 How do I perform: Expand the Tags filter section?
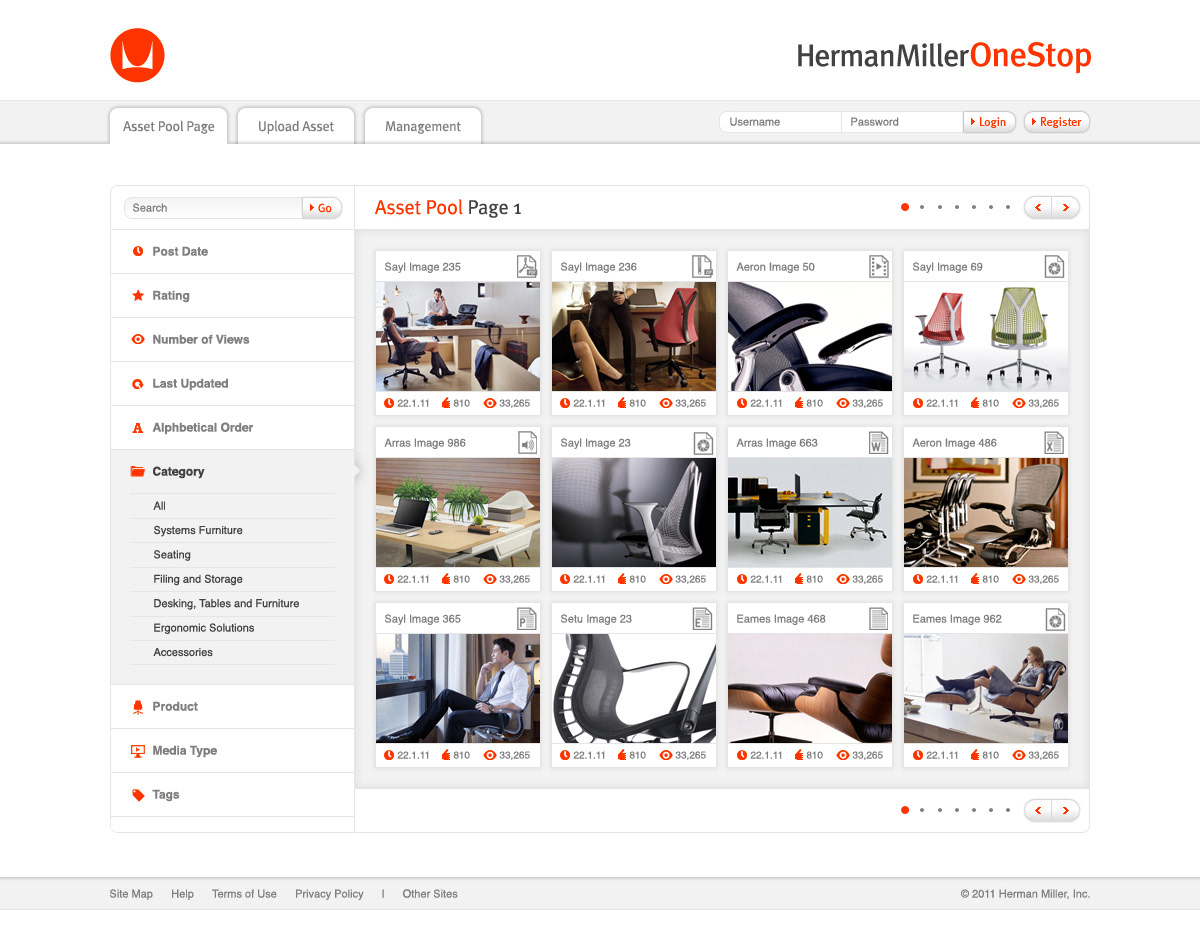coord(232,794)
